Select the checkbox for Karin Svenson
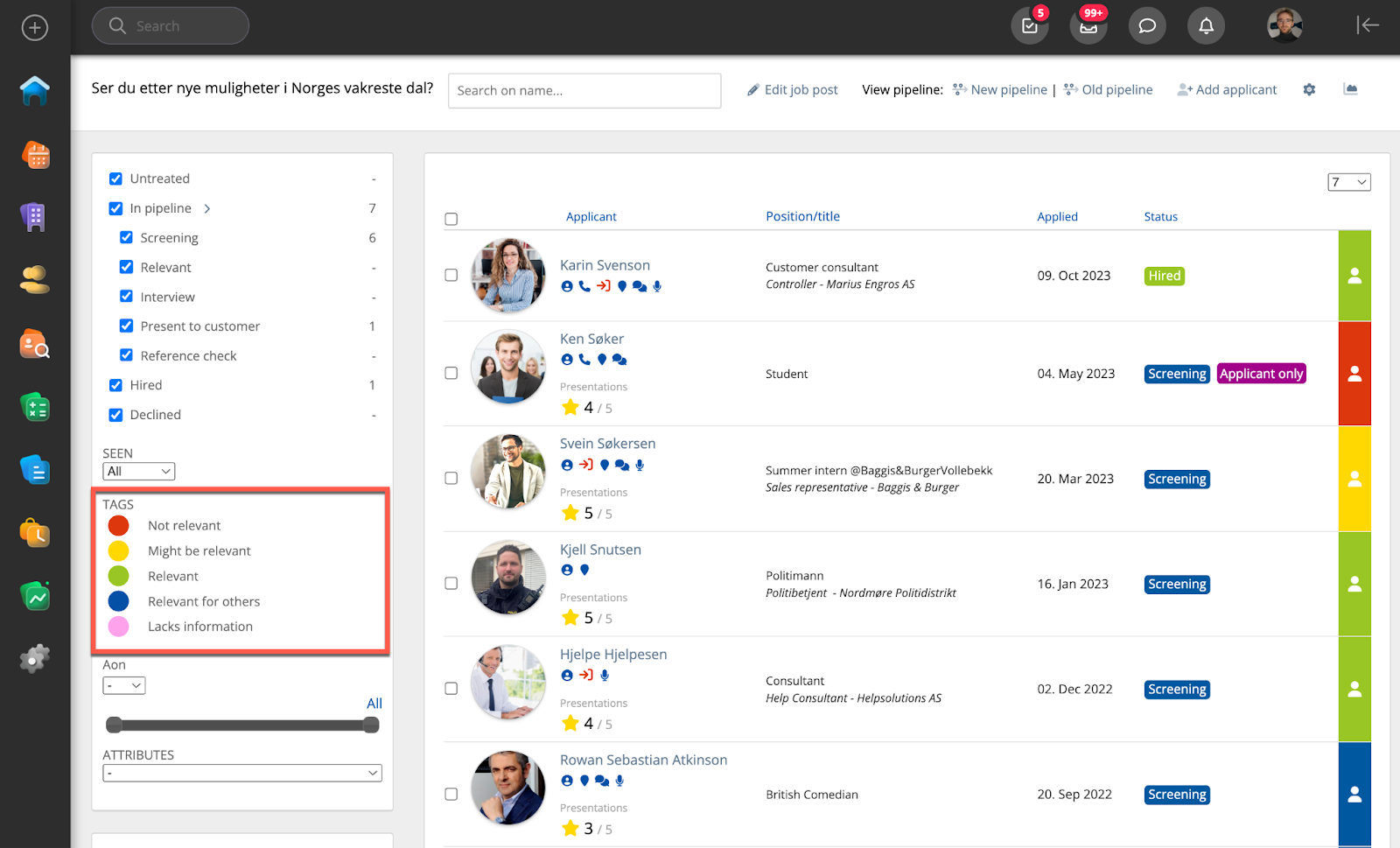1400x848 pixels. tap(451, 275)
